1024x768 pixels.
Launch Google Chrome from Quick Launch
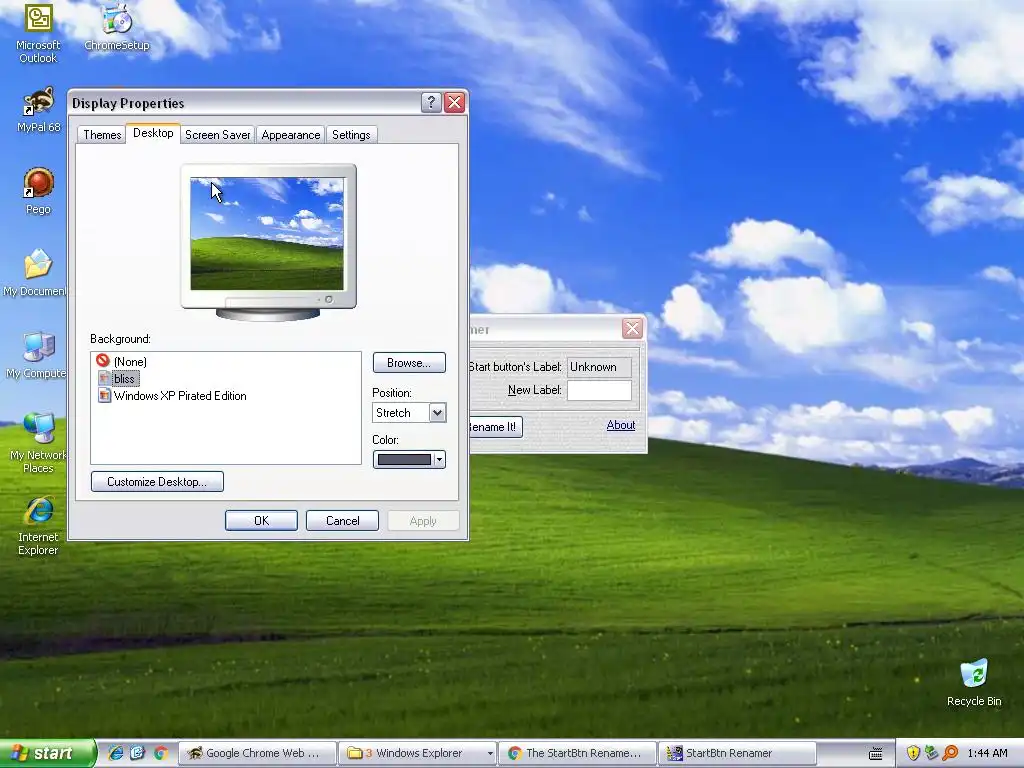click(x=161, y=753)
